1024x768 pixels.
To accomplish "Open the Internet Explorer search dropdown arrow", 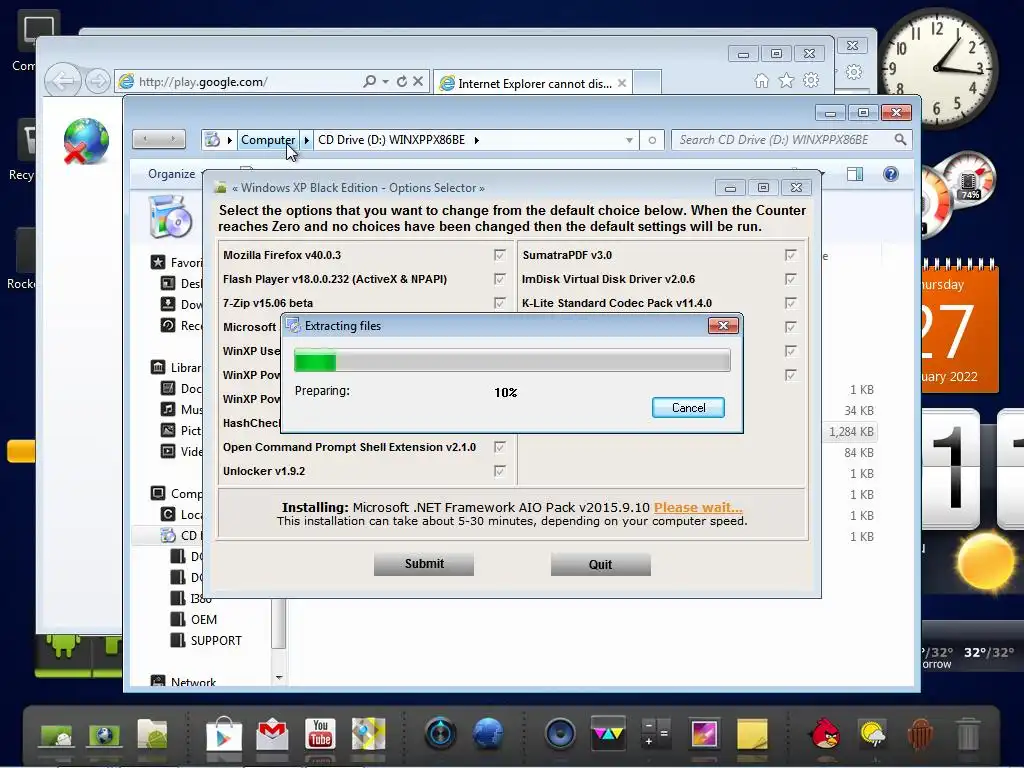I will [x=385, y=81].
